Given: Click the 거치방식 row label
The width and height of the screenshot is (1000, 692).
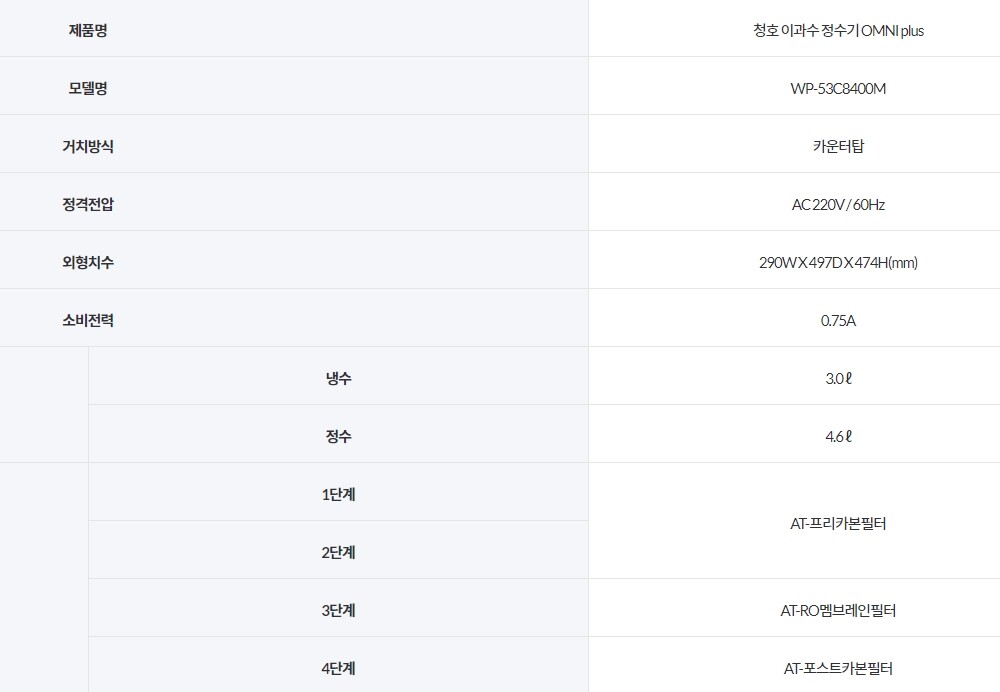Looking at the screenshot, I should [x=88, y=146].
